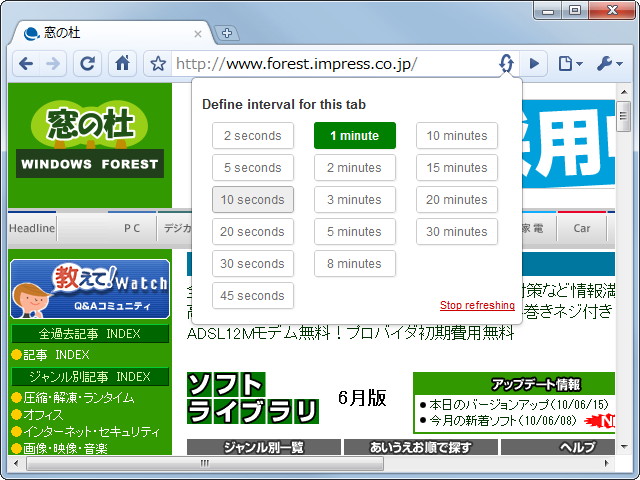This screenshot has height=480, width=640.
Task: Open the Headline navigation tab
Action: (32, 228)
